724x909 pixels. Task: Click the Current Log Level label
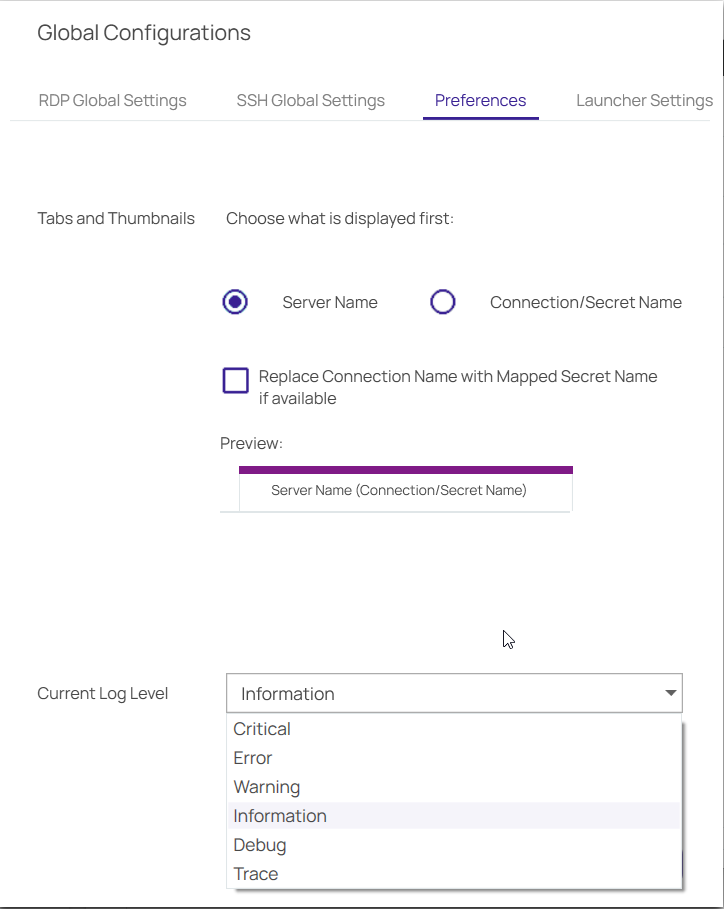coord(103,693)
